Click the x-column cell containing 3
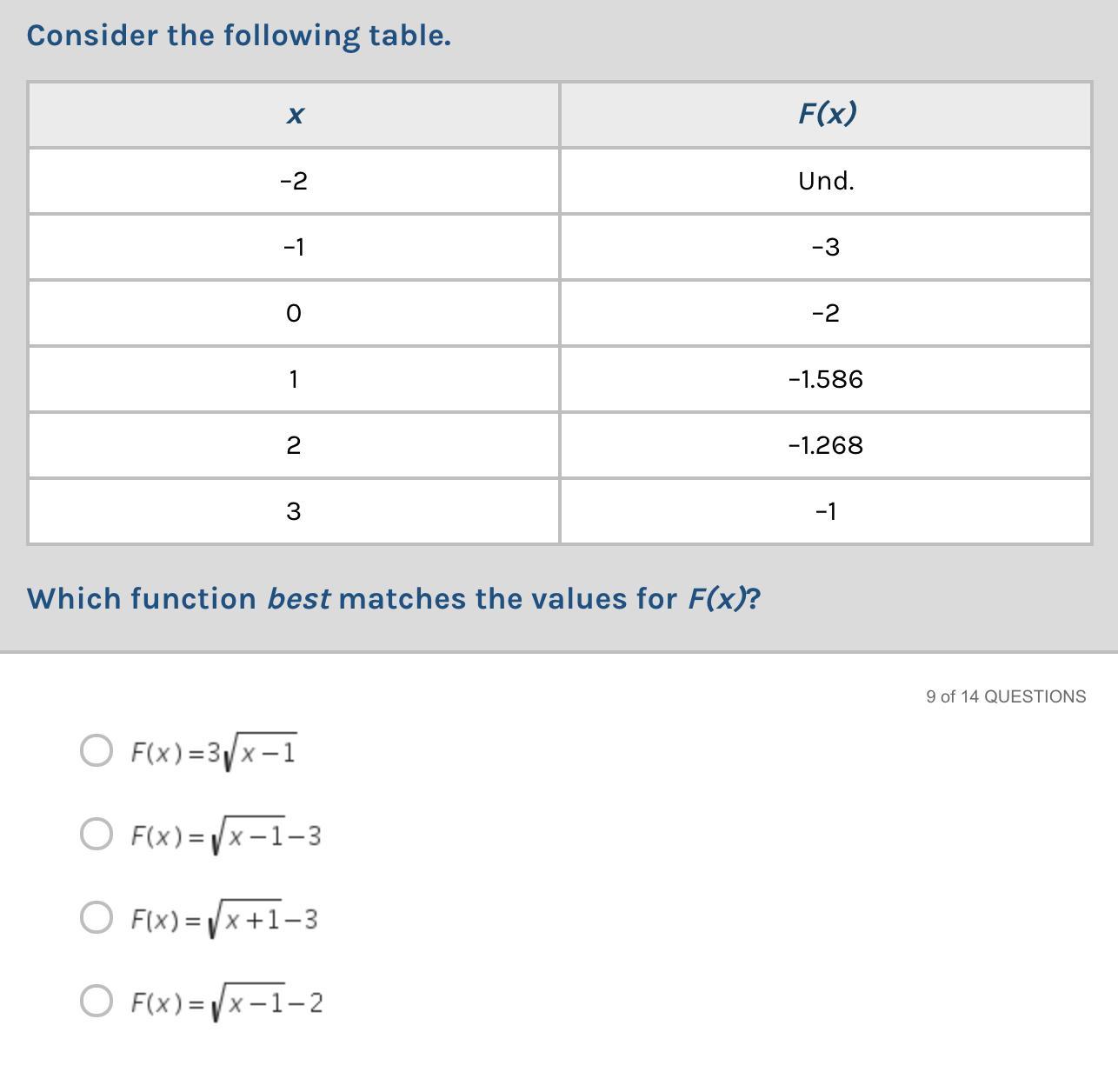 point(294,511)
